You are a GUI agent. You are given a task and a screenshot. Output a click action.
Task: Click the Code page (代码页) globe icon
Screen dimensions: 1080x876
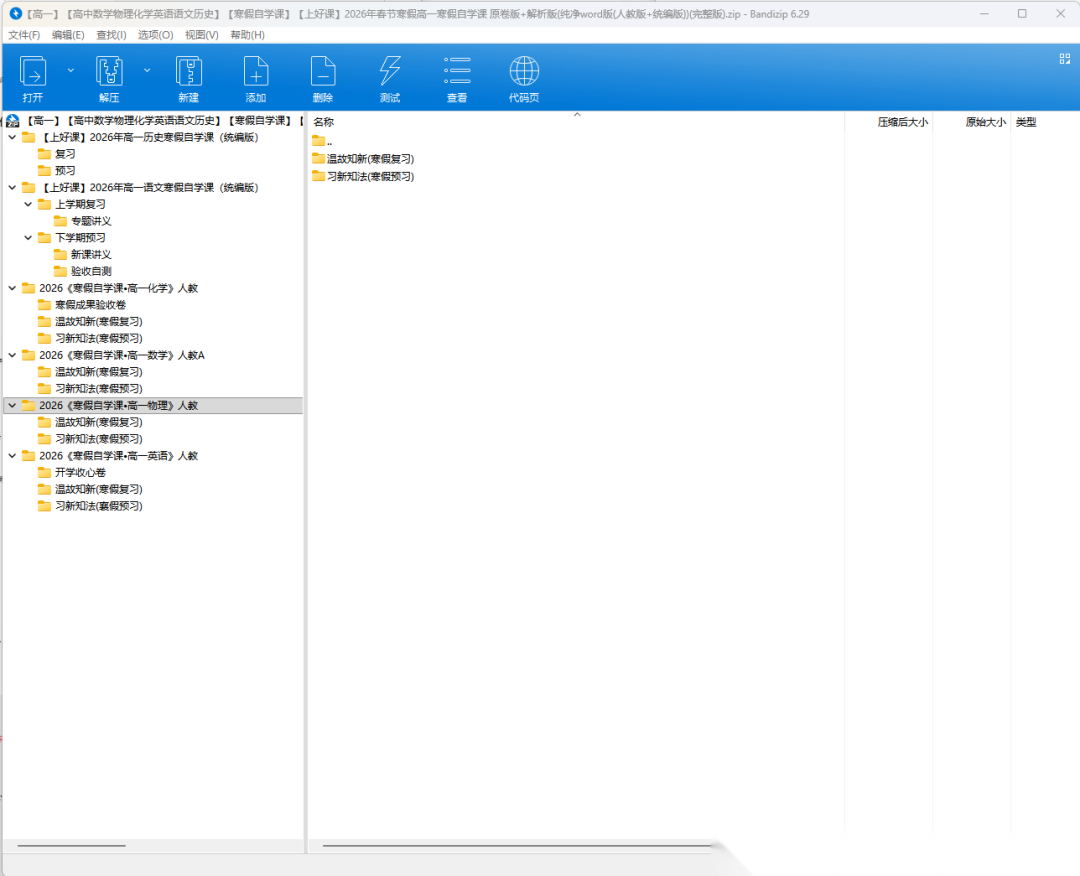524,72
